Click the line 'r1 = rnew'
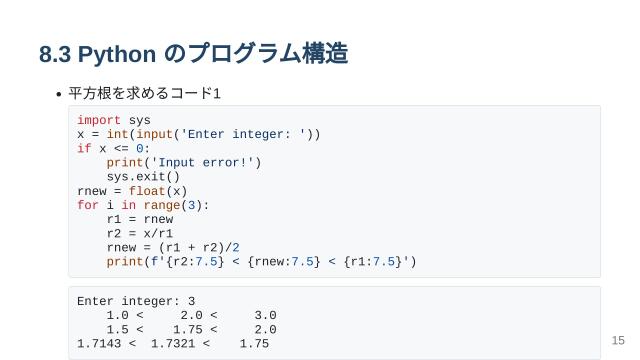Screen dimensions: 640x360 click(140, 219)
